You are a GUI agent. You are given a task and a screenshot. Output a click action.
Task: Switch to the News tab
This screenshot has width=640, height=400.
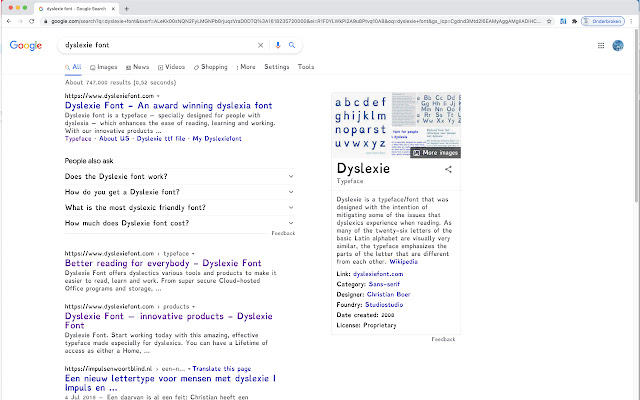click(138, 67)
